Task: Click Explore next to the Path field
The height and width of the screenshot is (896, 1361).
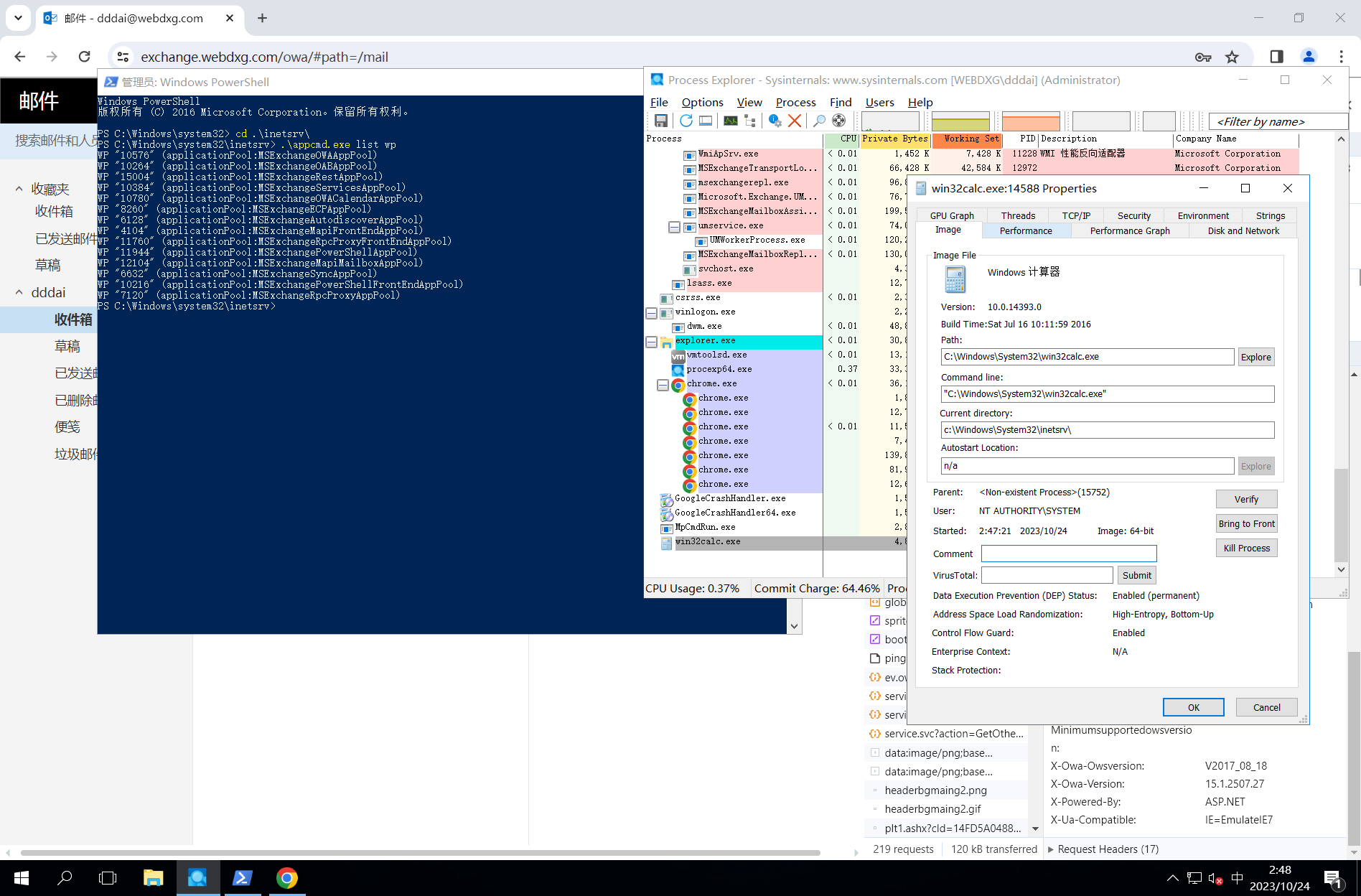Action: pos(1255,357)
